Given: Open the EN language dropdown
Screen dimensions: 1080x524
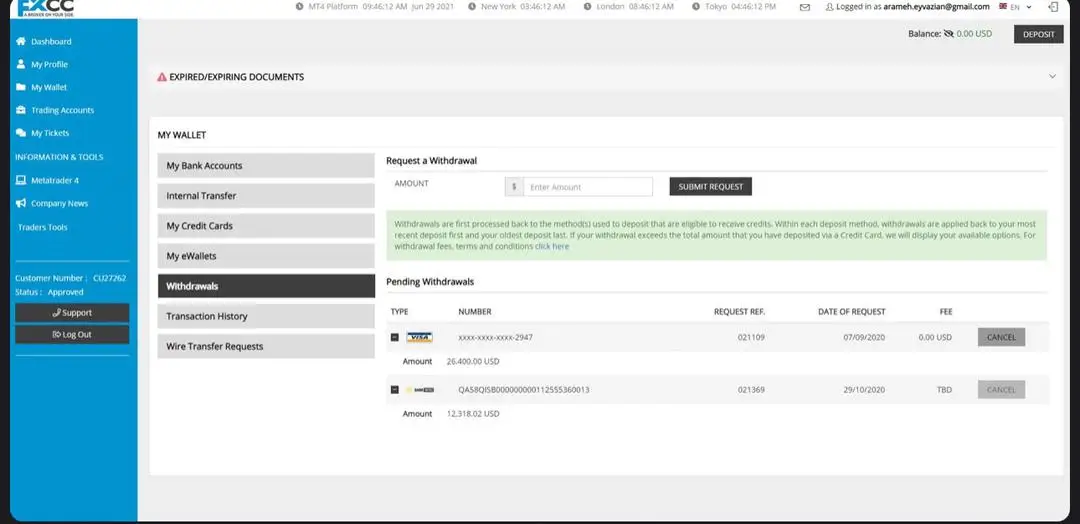Looking at the screenshot, I should click(x=1019, y=7).
